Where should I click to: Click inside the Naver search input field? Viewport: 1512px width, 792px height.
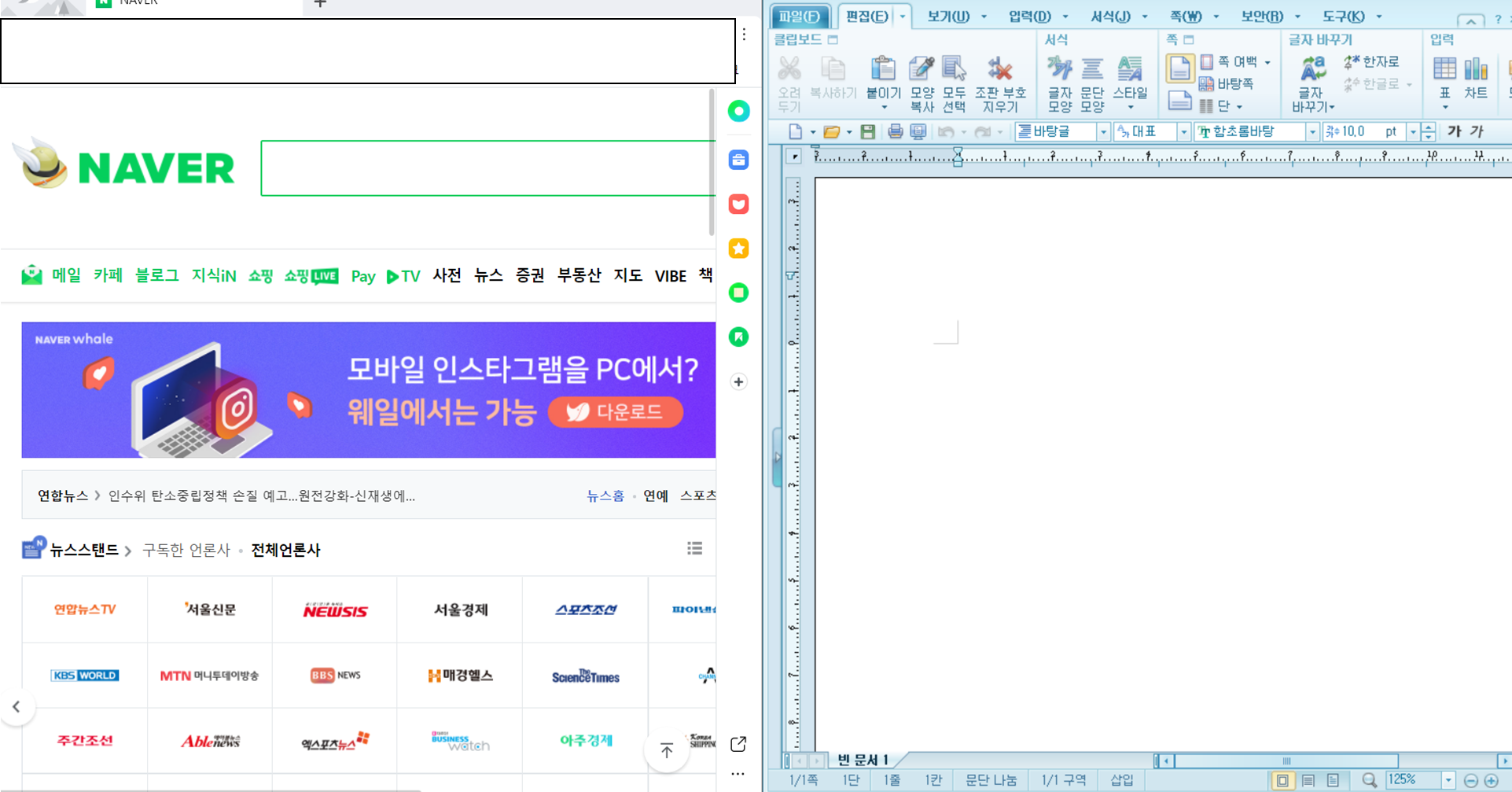(487, 168)
